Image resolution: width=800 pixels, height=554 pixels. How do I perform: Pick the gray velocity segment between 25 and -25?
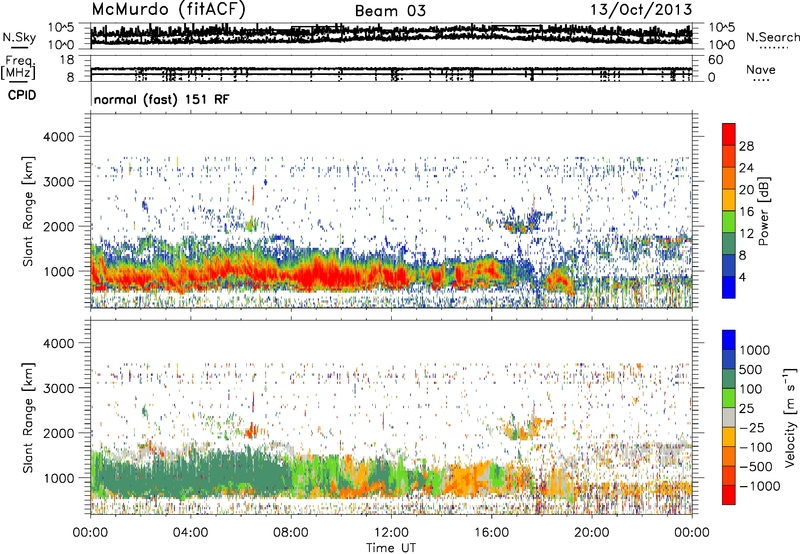tap(729, 417)
